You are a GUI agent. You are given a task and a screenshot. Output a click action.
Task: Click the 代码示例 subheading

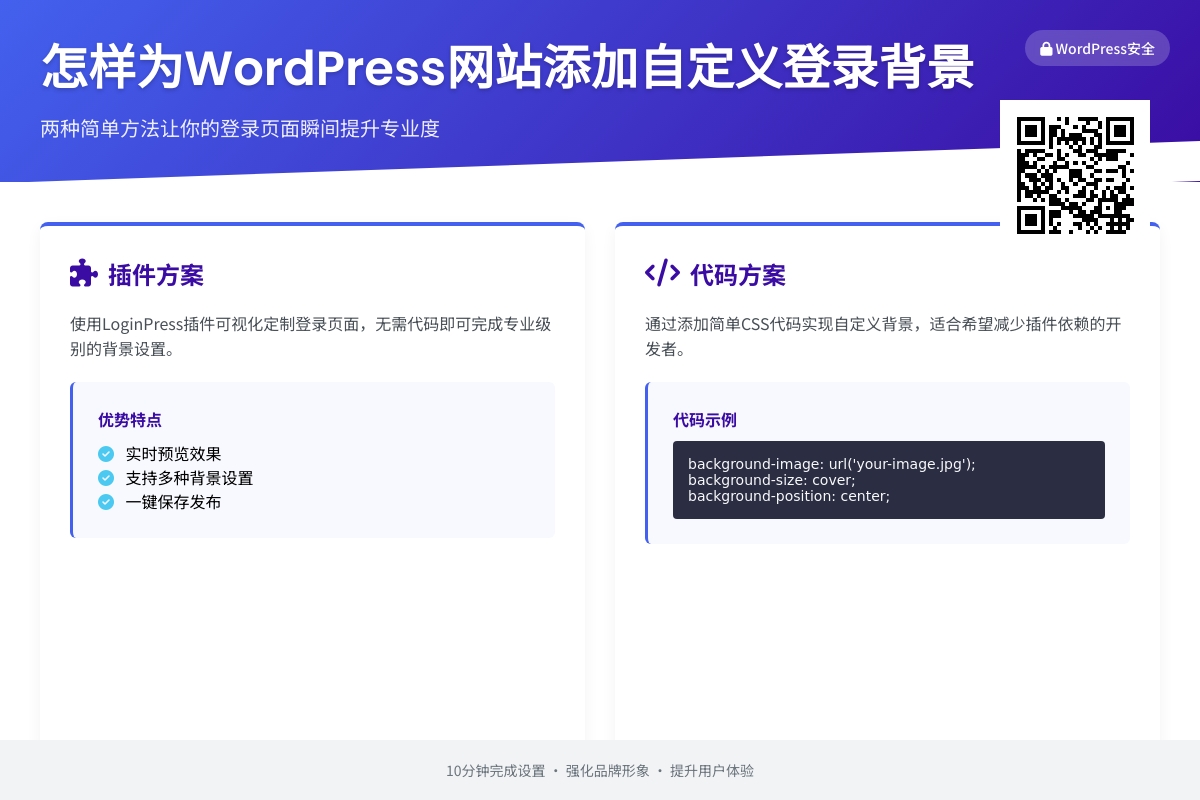[x=705, y=420]
